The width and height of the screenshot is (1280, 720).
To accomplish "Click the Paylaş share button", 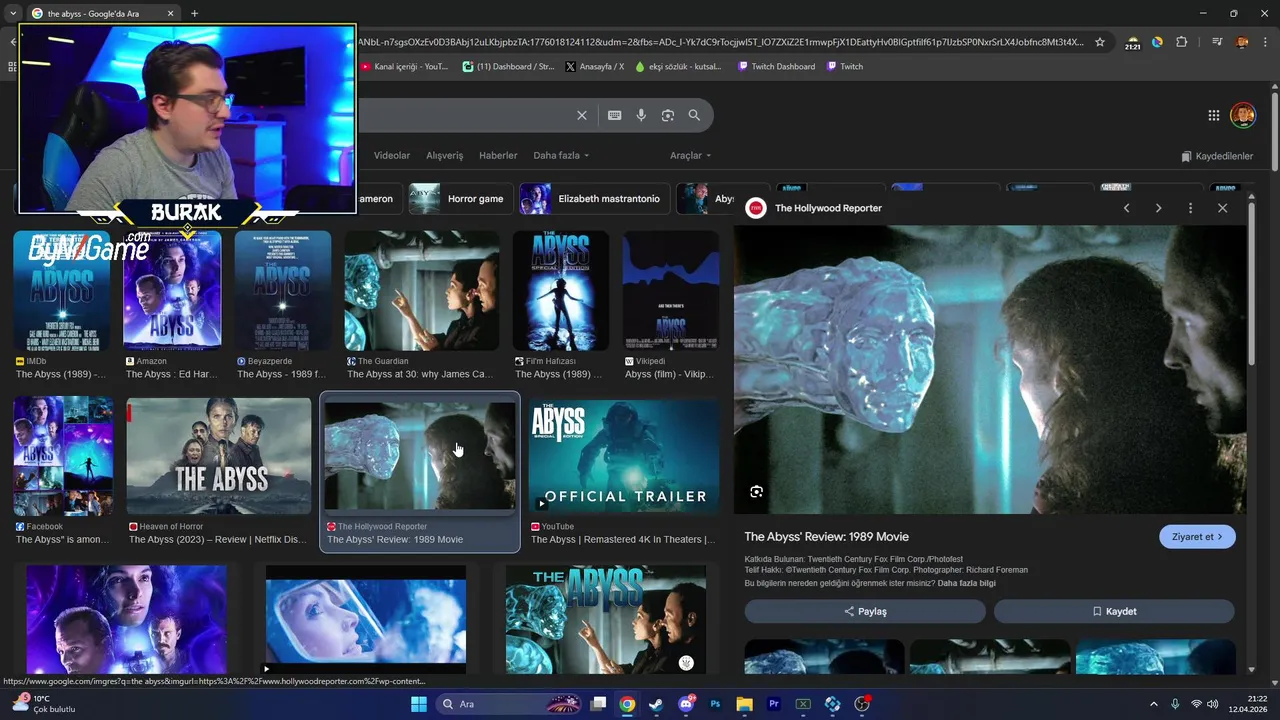I will point(865,611).
